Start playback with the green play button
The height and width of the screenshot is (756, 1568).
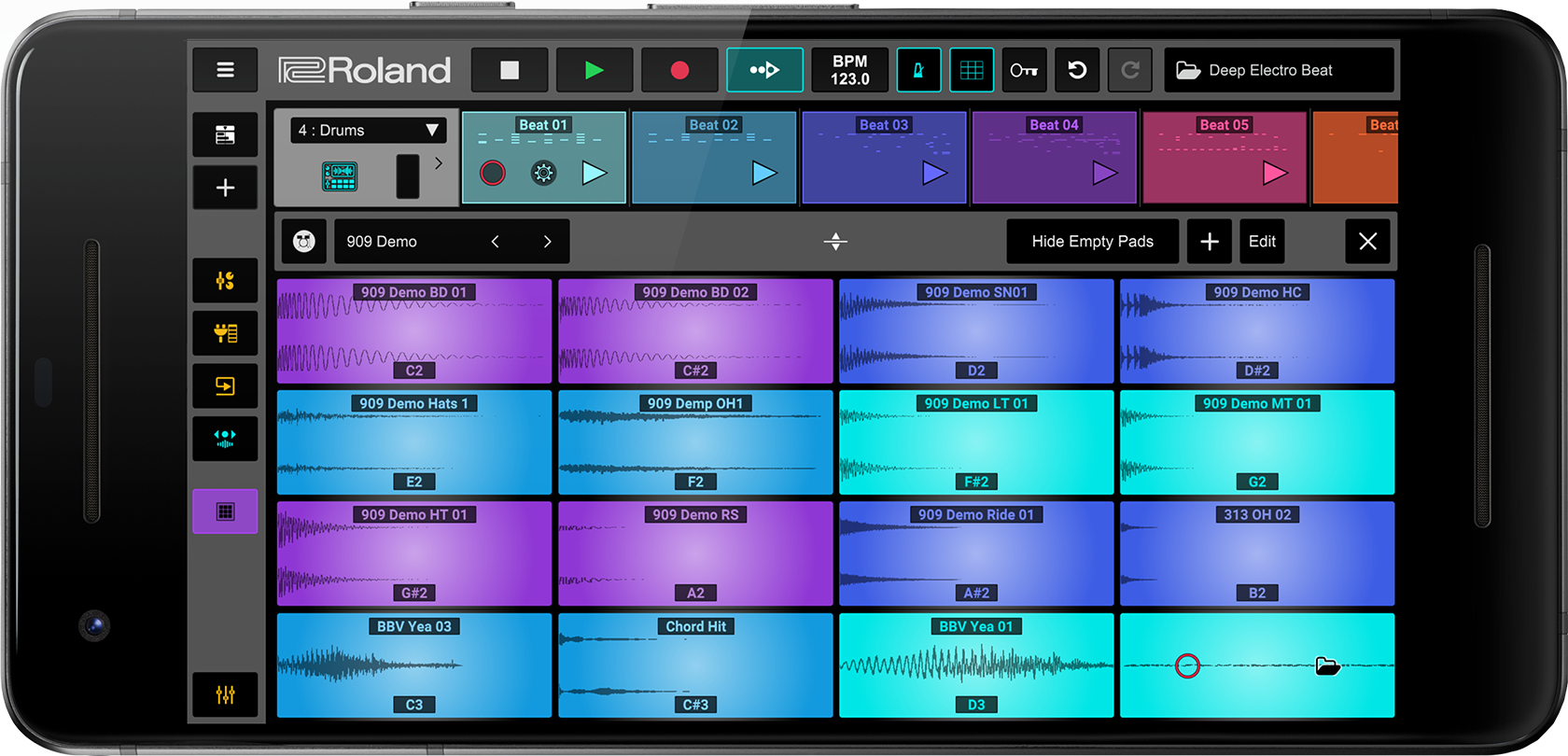[595, 70]
